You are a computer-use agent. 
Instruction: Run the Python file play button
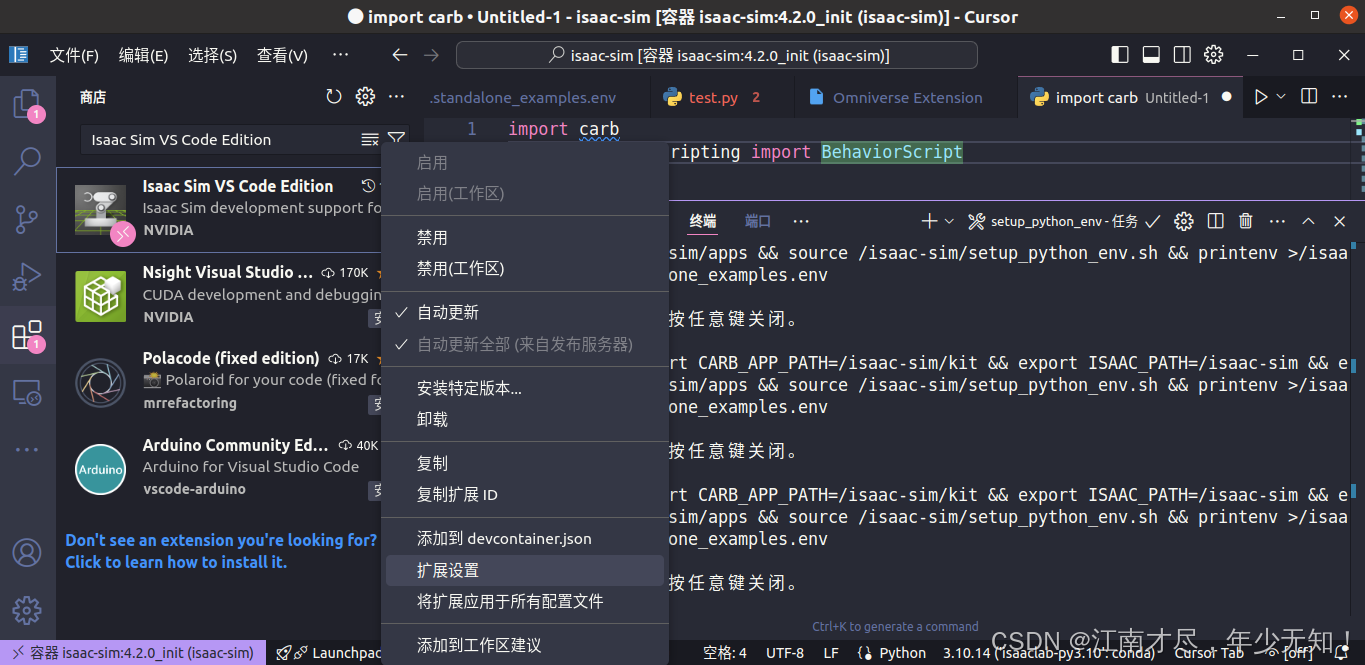click(x=1261, y=97)
